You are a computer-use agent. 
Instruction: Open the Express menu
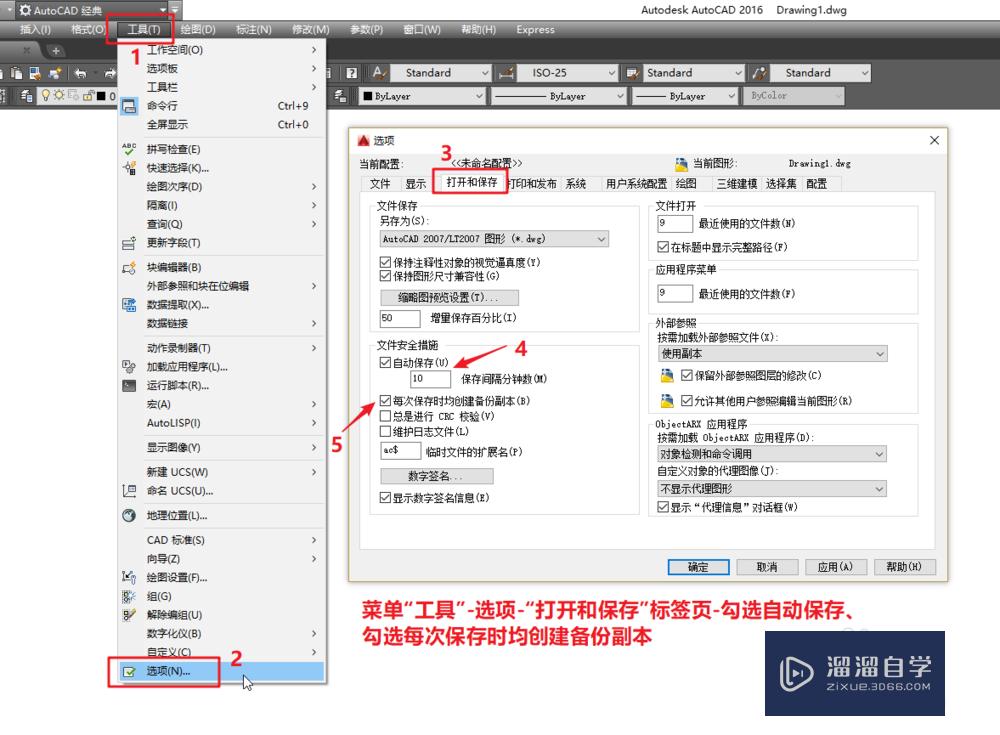coord(535,30)
